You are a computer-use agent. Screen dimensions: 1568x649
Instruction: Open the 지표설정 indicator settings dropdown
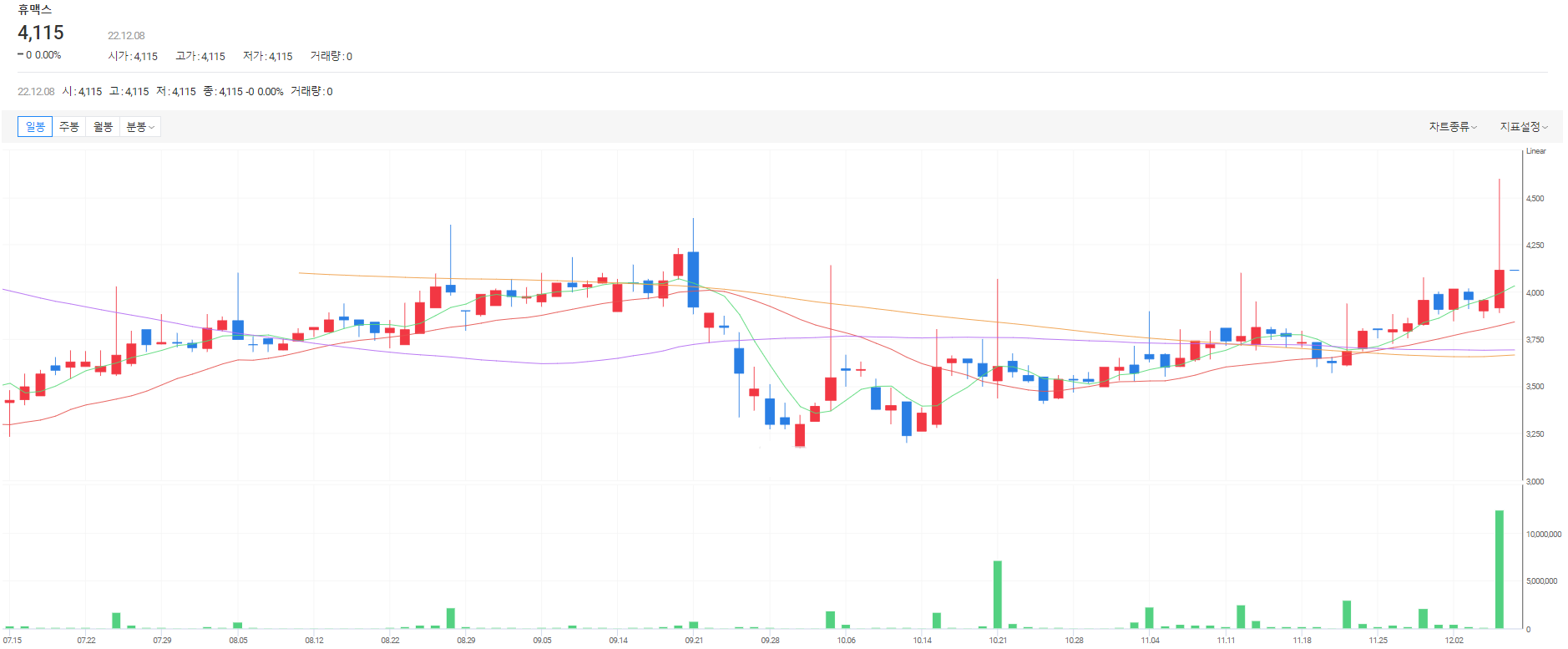[x=1524, y=127]
